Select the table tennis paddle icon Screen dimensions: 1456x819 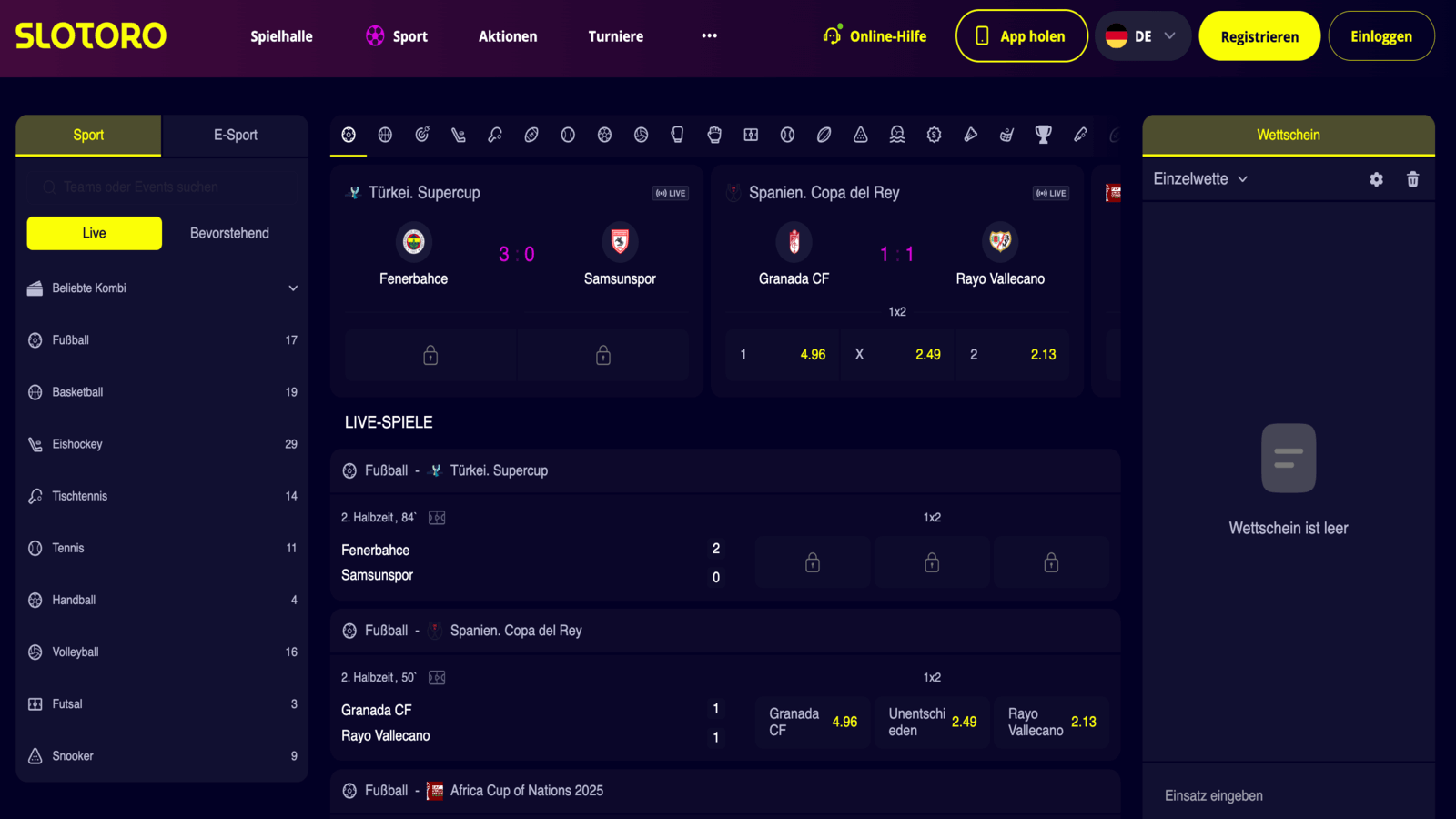coord(495,135)
